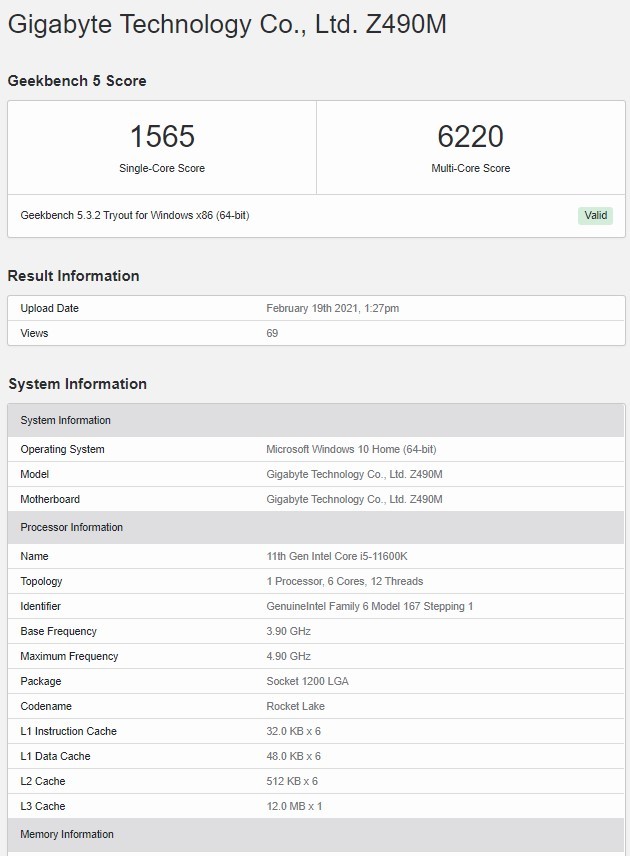Click the Multi-Core Score label

[471, 168]
